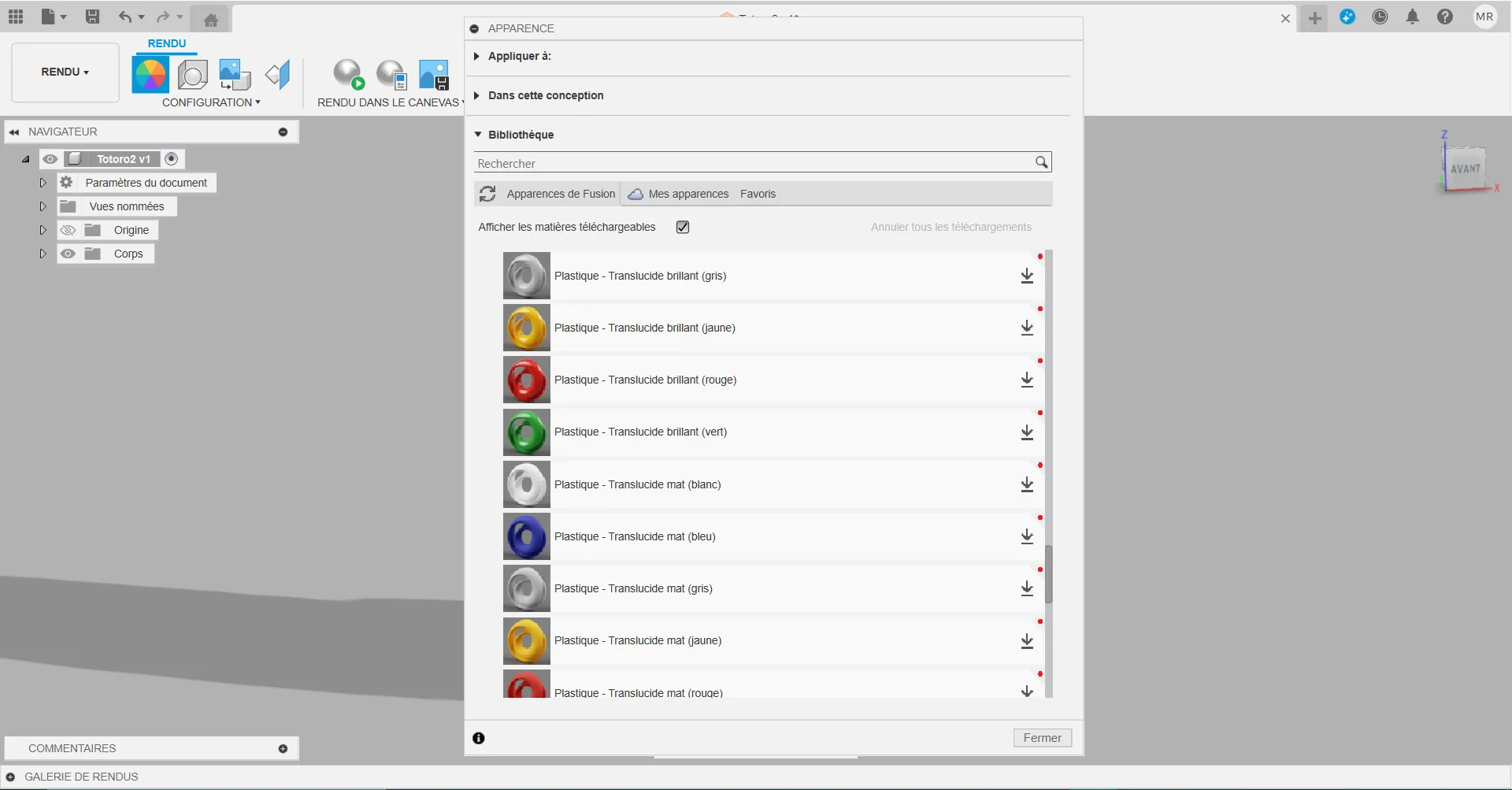Expand the Vues nommées tree node
1512x790 pixels.
(43, 206)
